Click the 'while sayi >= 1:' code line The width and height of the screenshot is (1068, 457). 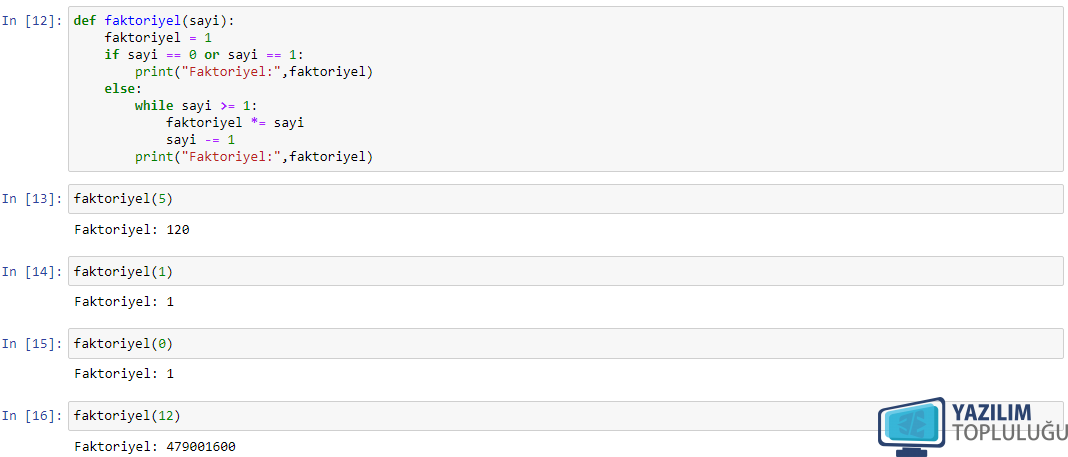coord(197,106)
